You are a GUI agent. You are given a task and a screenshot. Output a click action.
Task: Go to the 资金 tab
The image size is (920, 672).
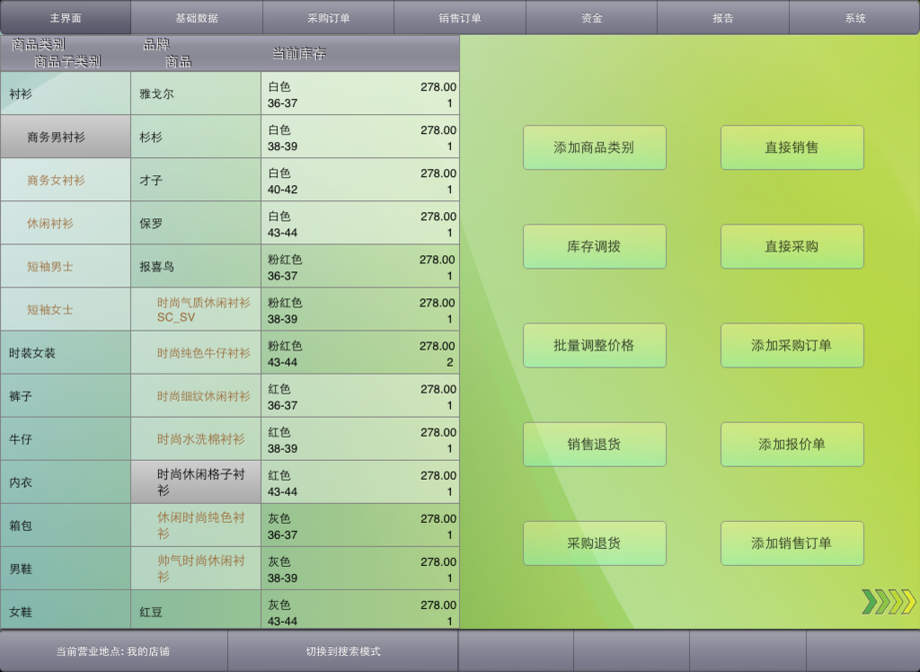point(591,18)
